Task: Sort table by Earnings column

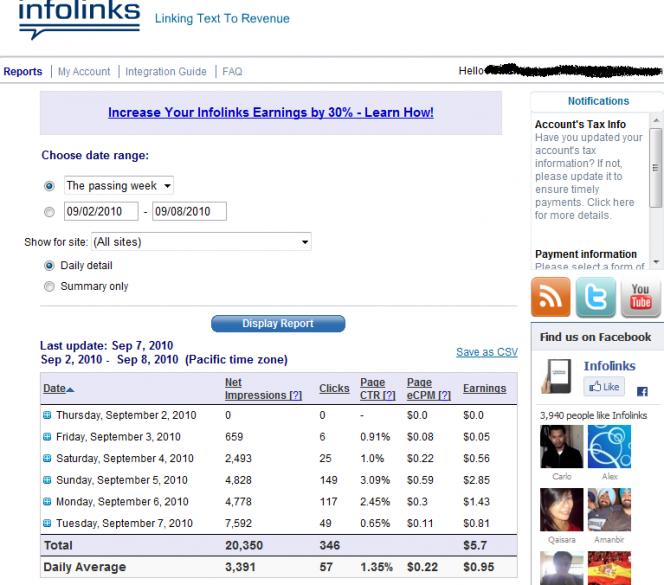Action: point(484,388)
